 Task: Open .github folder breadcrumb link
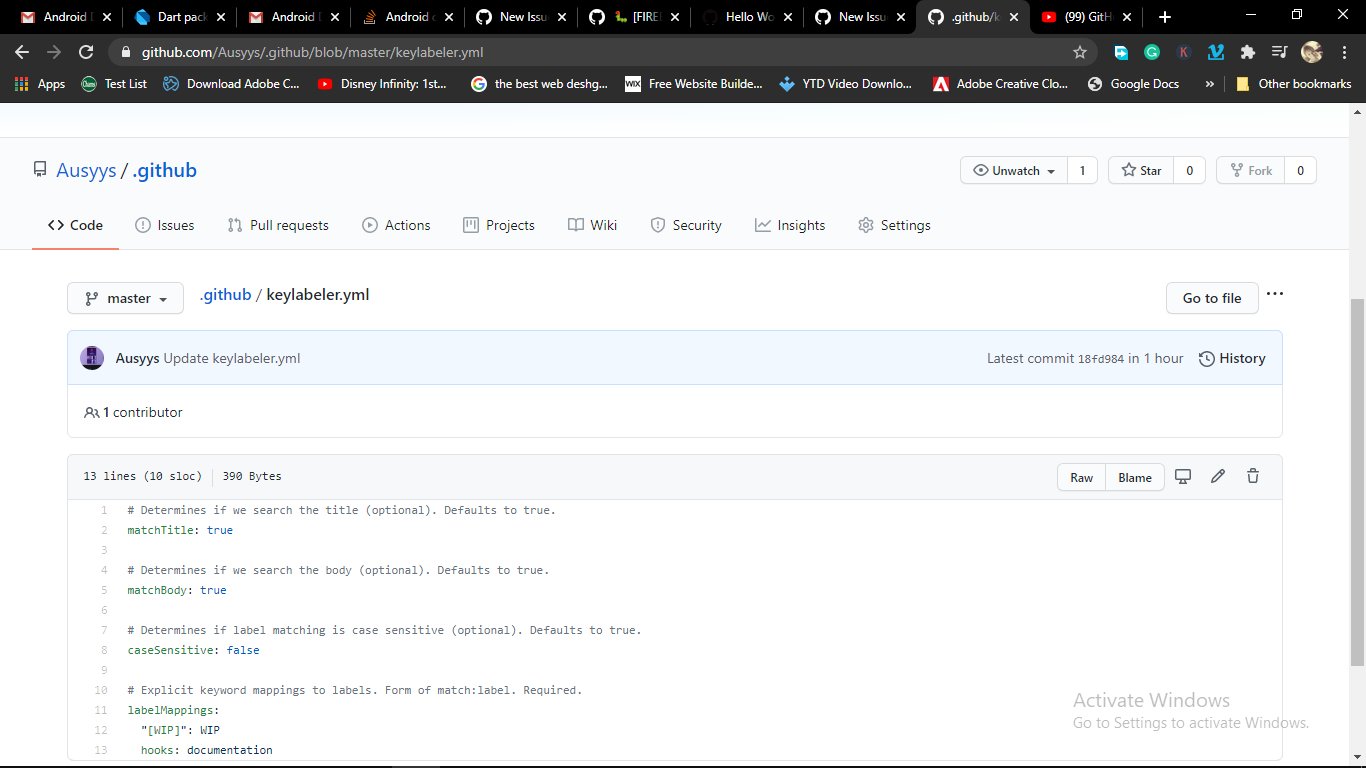point(225,294)
